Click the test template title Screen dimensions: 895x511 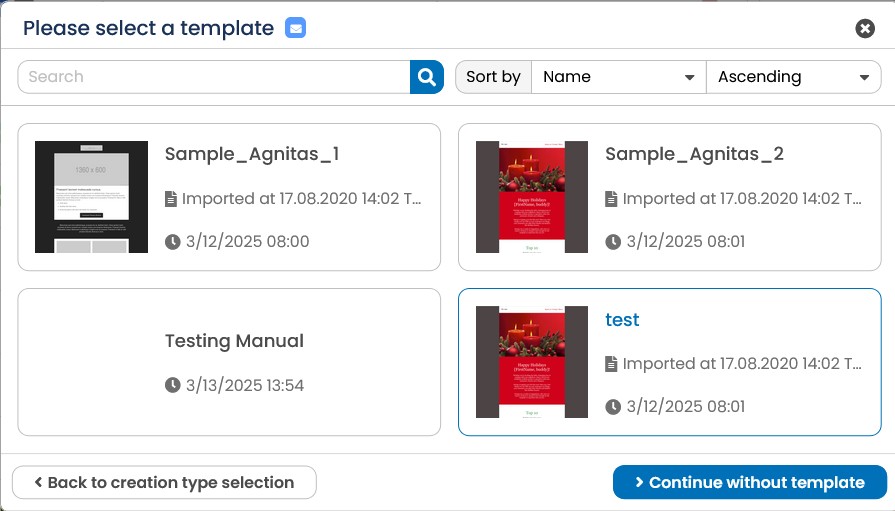coord(622,319)
